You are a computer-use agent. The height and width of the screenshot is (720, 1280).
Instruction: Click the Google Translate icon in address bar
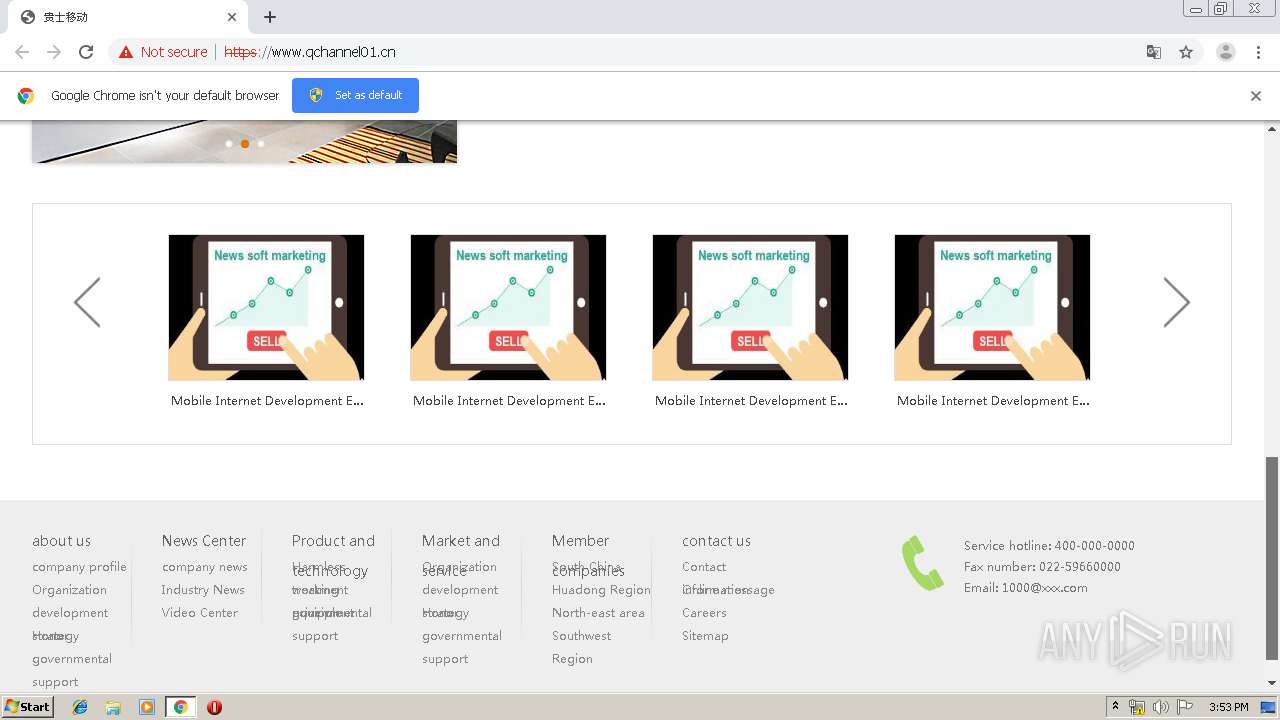[1154, 52]
